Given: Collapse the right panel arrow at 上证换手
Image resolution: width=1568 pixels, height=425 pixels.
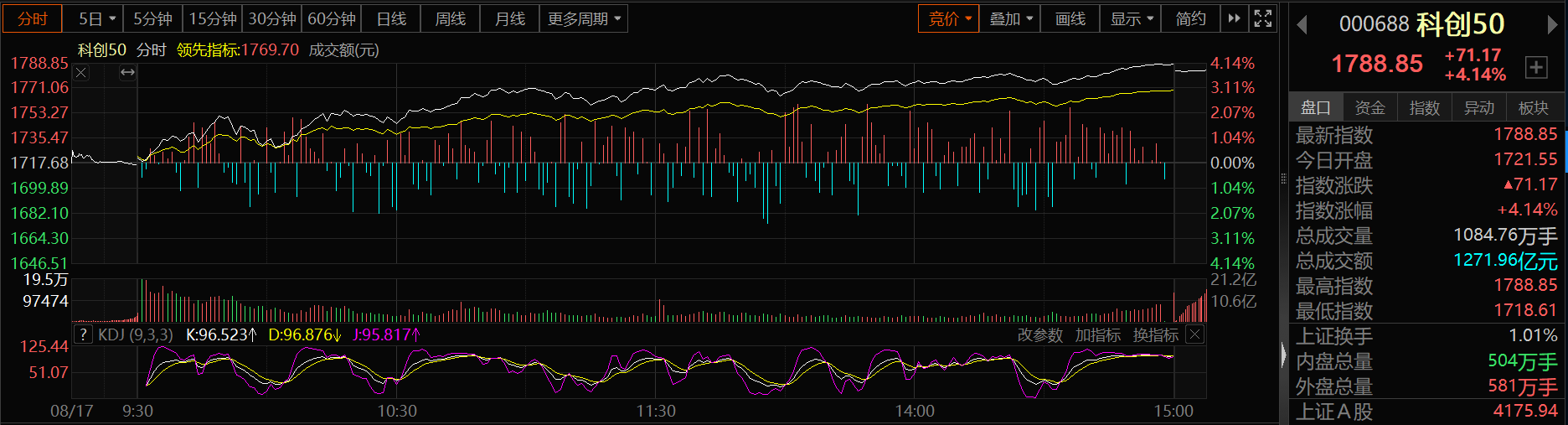Looking at the screenshot, I should click(1284, 356).
